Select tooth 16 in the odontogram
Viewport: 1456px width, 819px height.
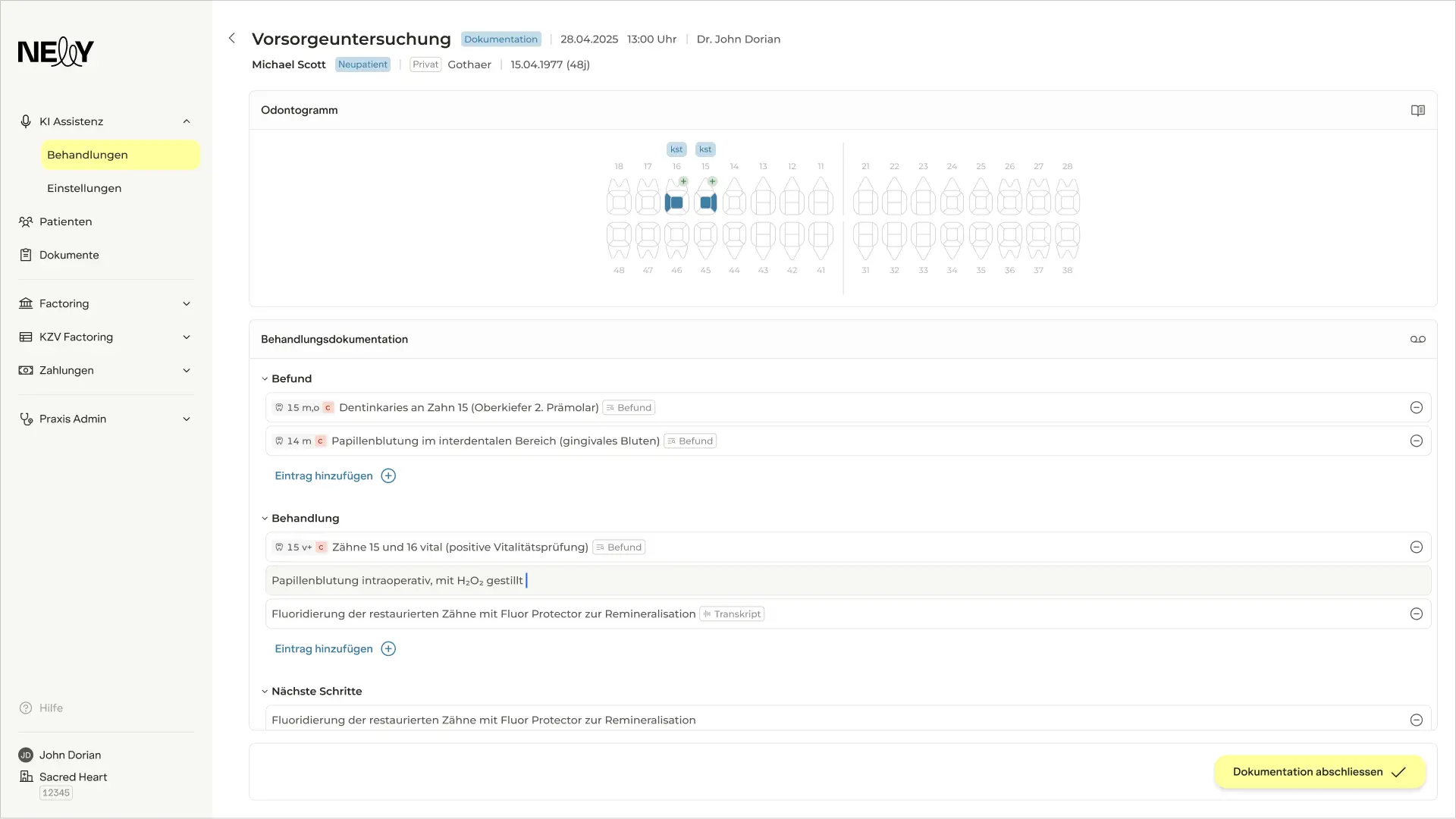pos(676,199)
